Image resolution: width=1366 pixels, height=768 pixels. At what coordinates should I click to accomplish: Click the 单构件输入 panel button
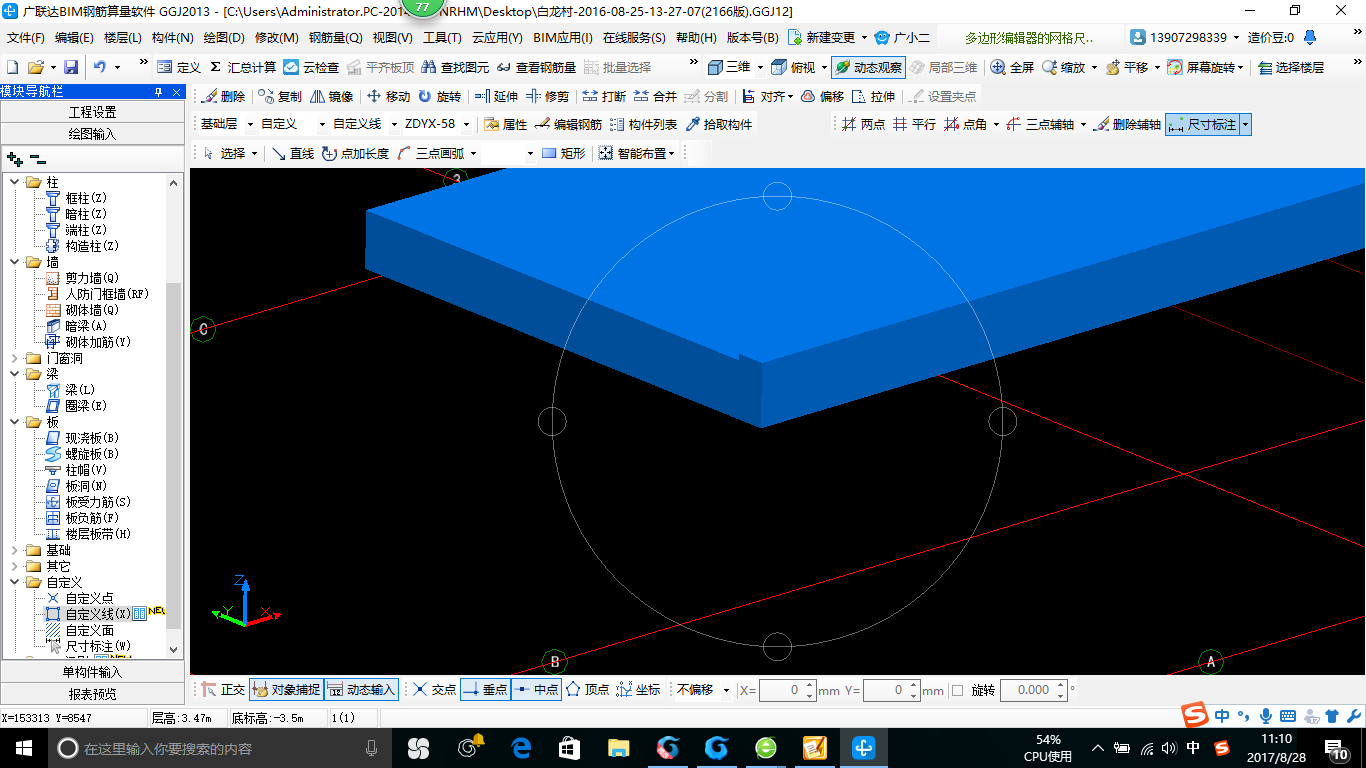coord(92,672)
